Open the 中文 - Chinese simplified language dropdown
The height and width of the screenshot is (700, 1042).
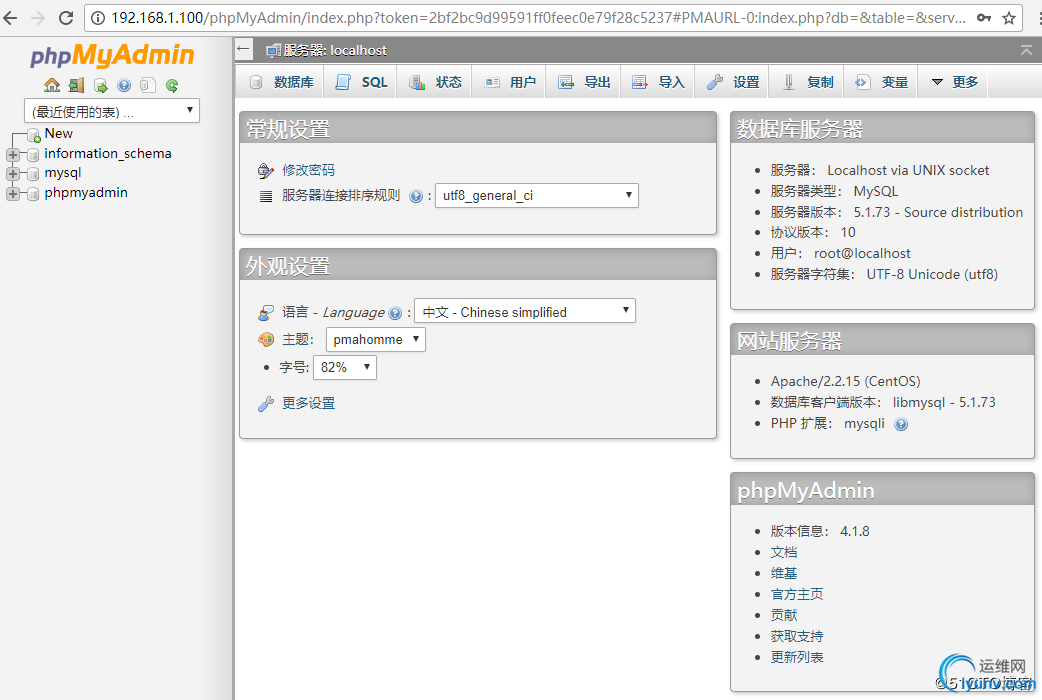[525, 310]
